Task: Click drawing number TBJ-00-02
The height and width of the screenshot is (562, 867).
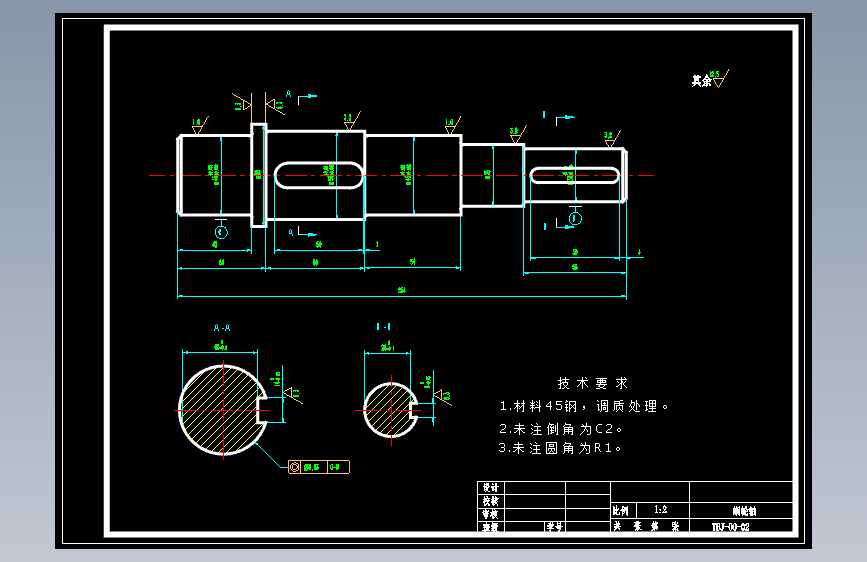Action: pyautogui.click(x=730, y=527)
